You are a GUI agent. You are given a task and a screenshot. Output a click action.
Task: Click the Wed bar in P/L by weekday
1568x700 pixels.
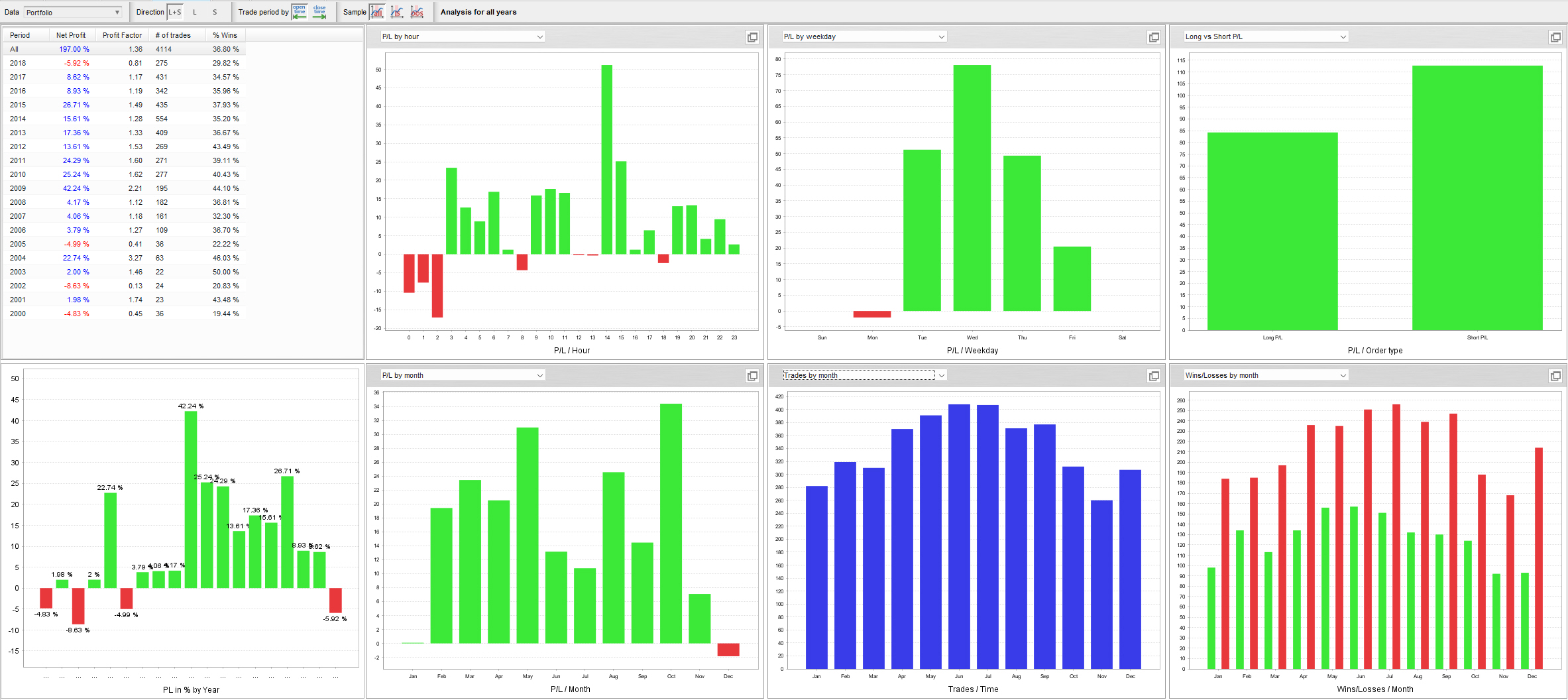(972, 188)
